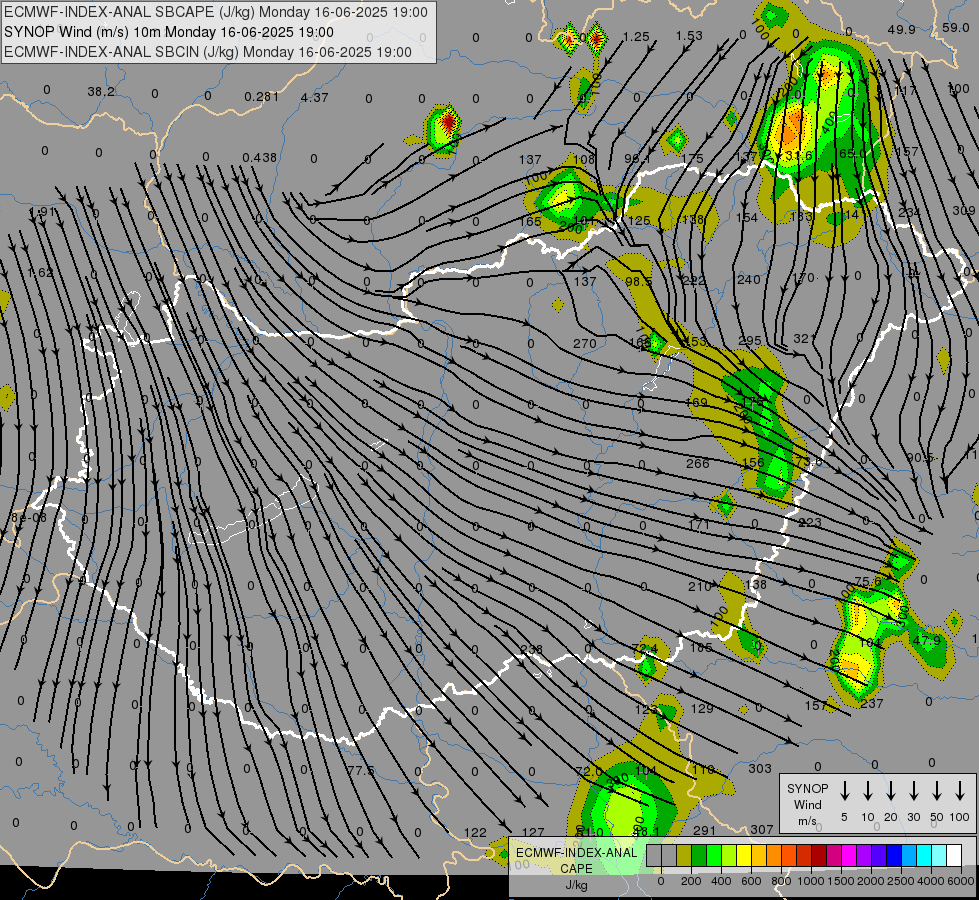Click the 4000 tick on CAPE scale
The image size is (979, 900).
[x=931, y=881]
